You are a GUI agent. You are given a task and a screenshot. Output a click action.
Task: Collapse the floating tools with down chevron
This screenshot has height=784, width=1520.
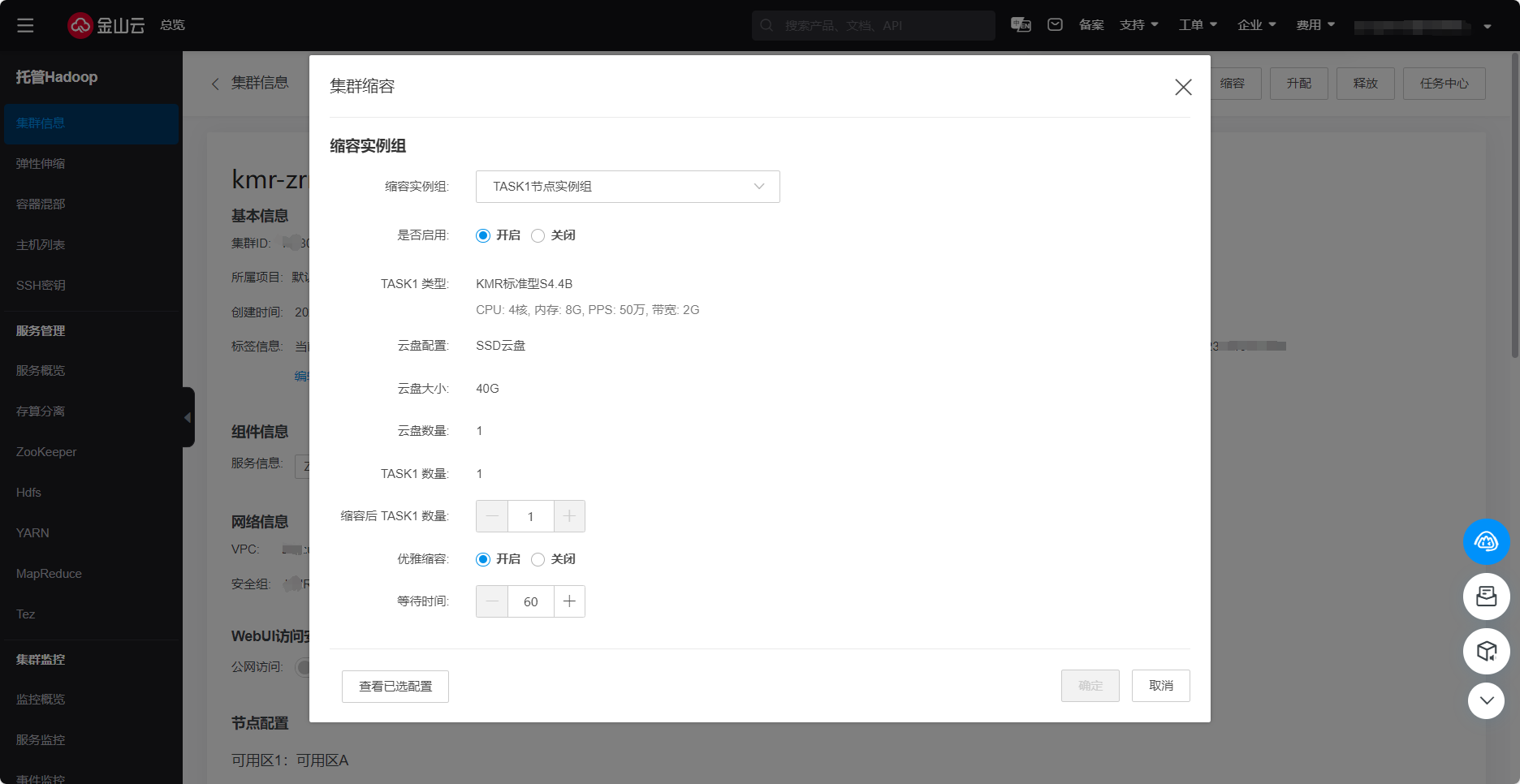(1486, 700)
